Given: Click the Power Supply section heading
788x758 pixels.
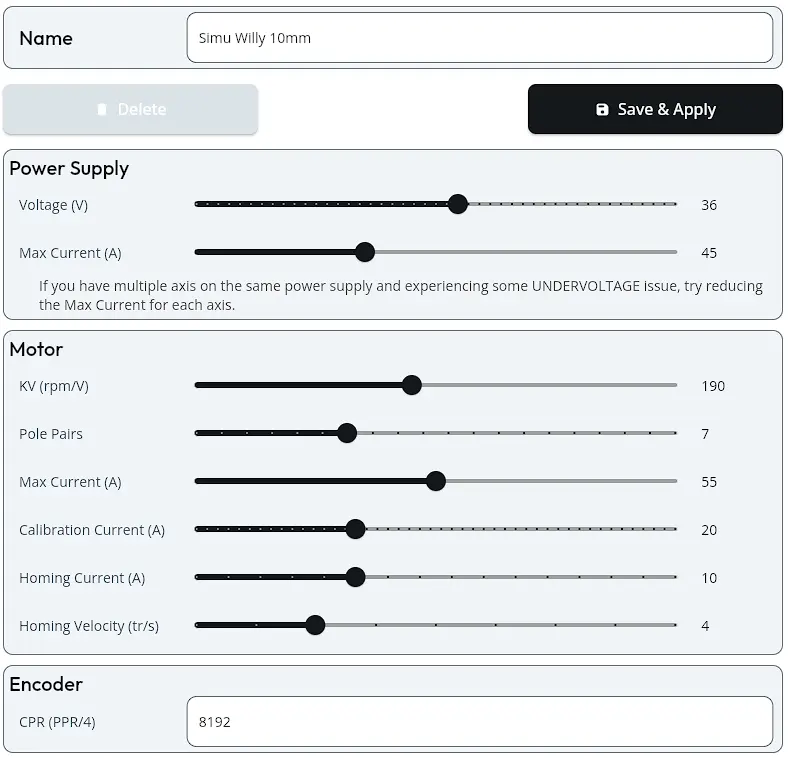Looking at the screenshot, I should click(69, 168).
